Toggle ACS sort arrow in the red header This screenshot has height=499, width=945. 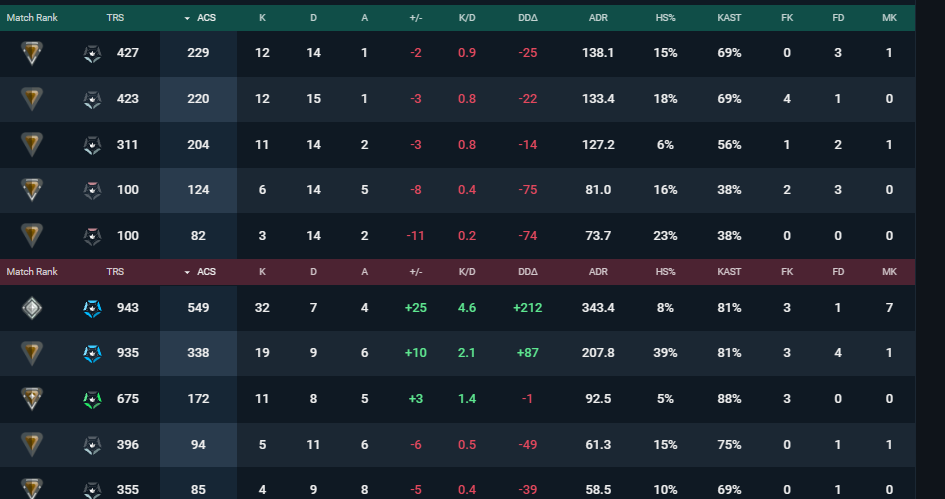[187, 272]
